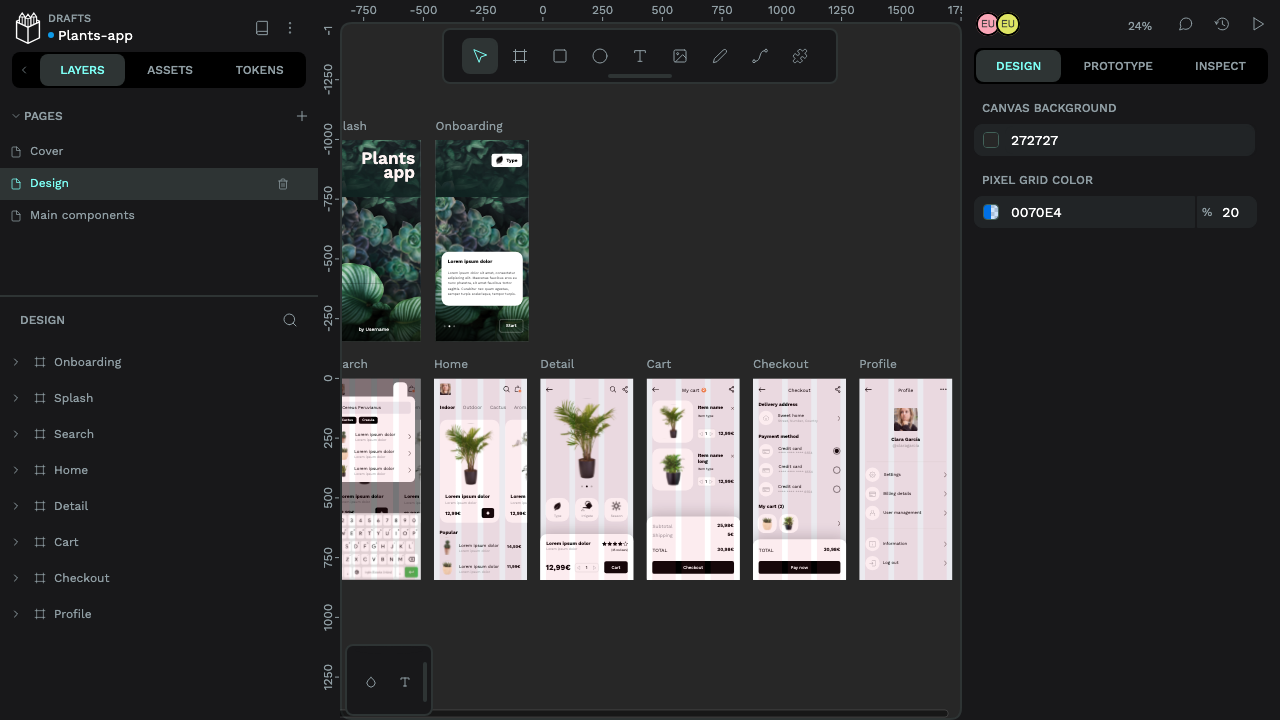This screenshot has height=720, width=1280.
Task: Switch to the Assets tab
Action: (x=170, y=70)
